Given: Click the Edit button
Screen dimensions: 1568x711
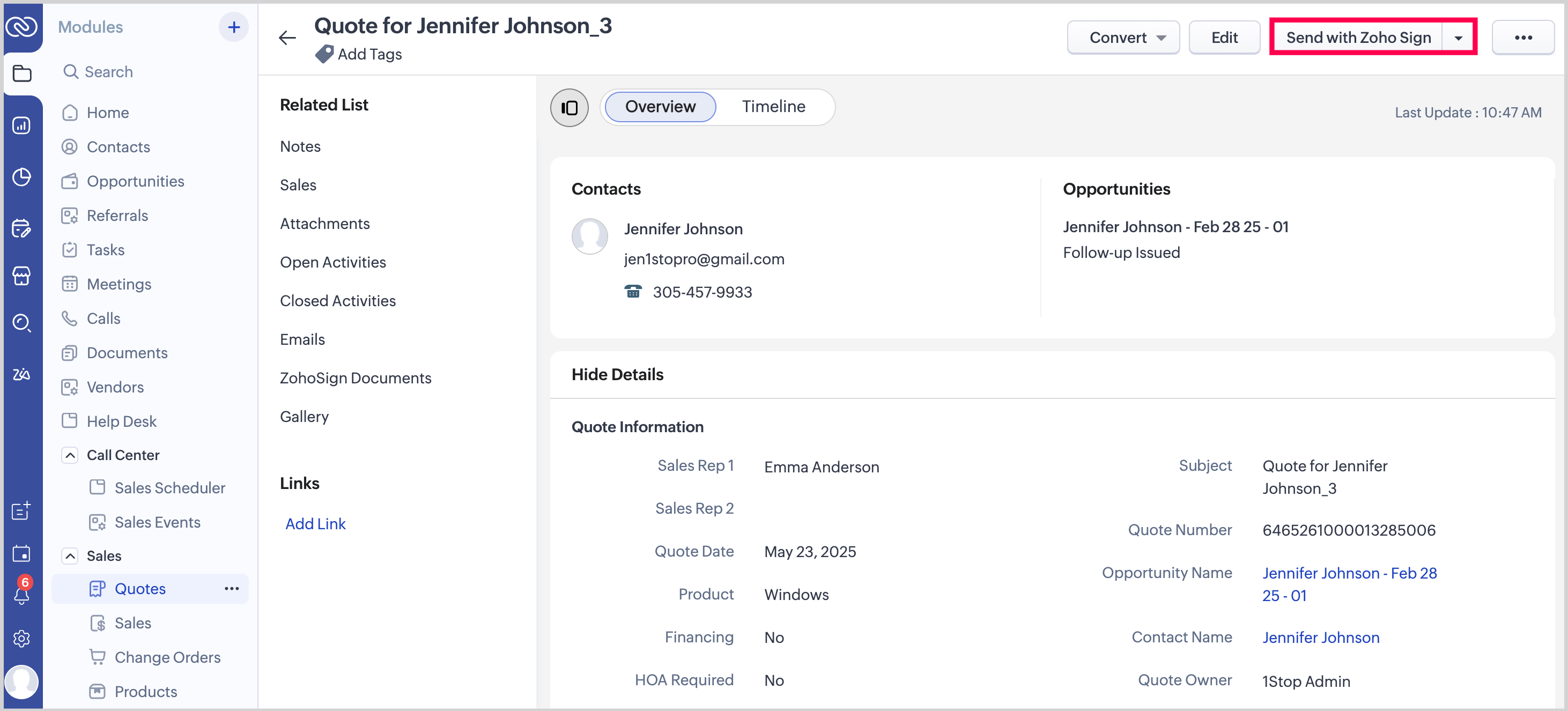Looking at the screenshot, I should 1224,38.
